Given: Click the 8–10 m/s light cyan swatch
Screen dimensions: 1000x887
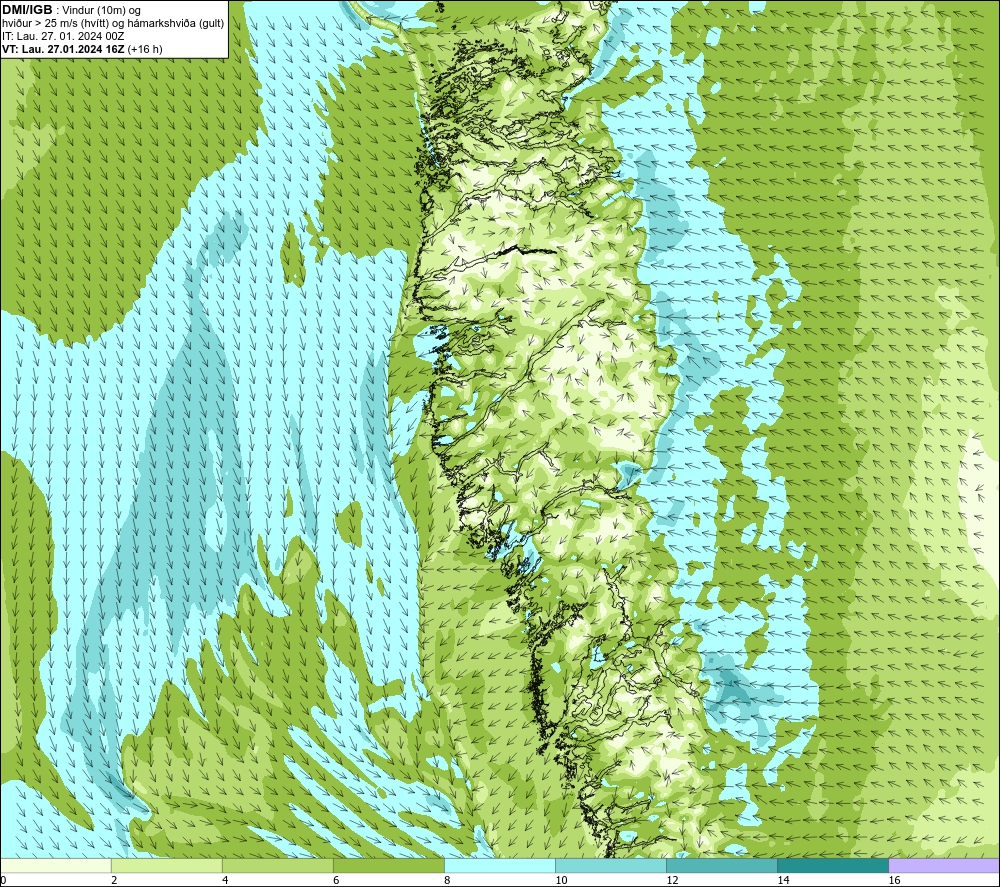Looking at the screenshot, I should tap(499, 865).
